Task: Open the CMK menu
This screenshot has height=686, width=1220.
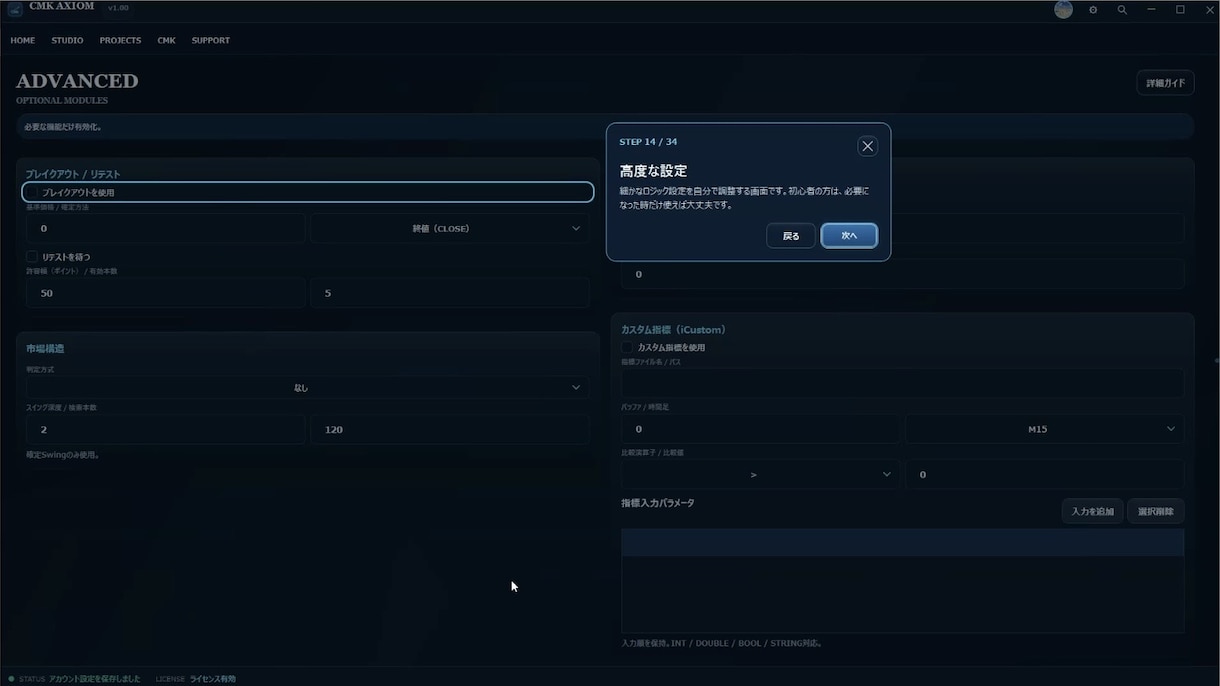Action: tap(166, 41)
